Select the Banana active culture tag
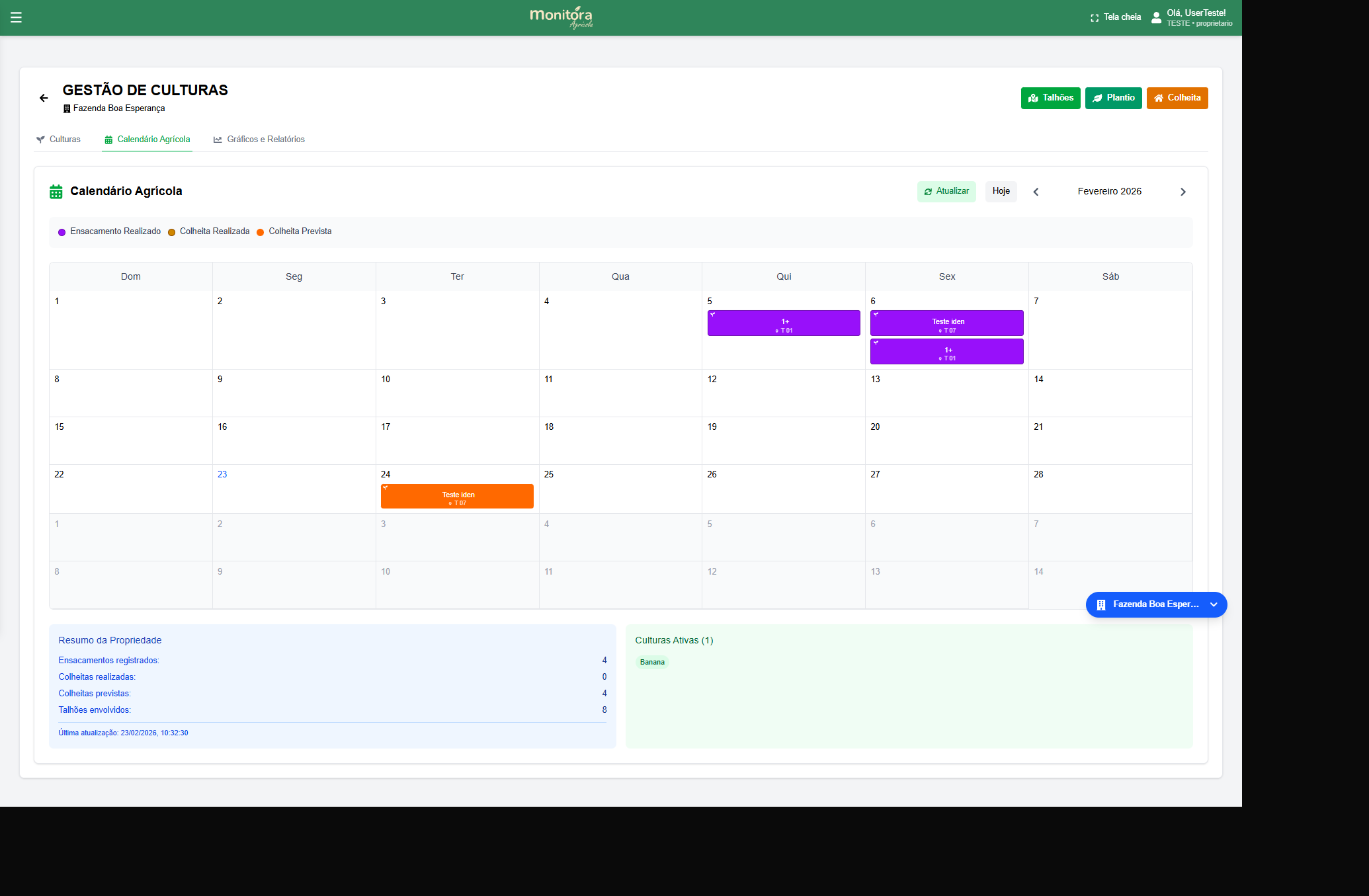1369x896 pixels. click(652, 662)
